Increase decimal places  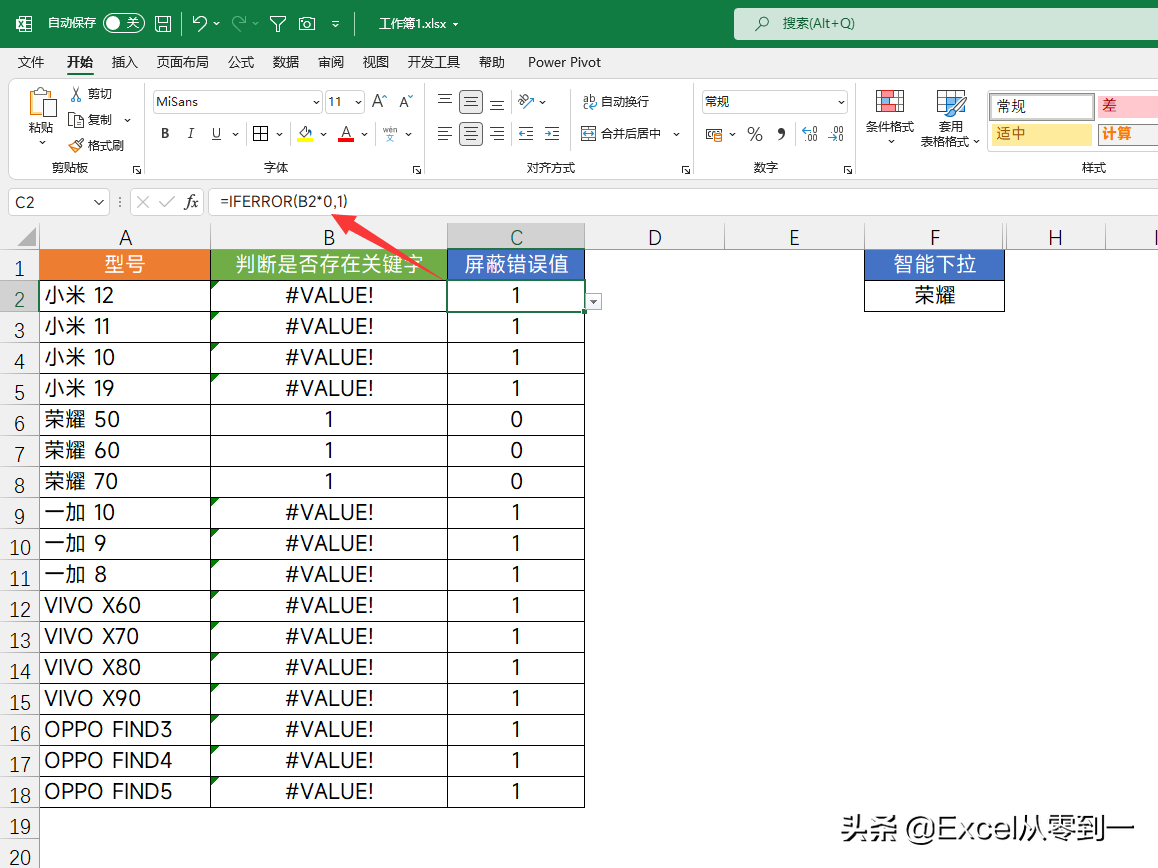point(809,134)
